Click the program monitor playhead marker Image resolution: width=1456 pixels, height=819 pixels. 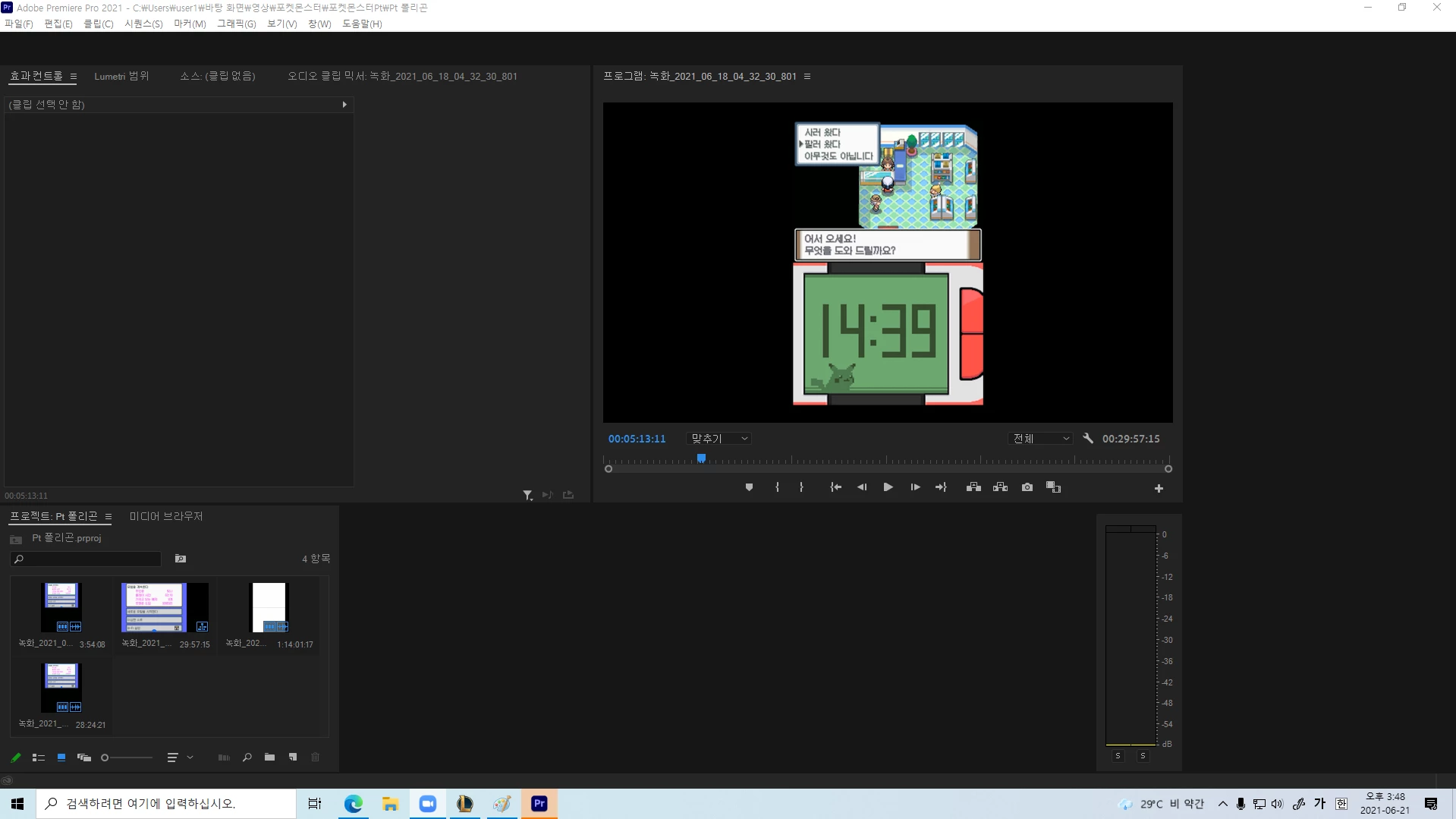coord(701,458)
